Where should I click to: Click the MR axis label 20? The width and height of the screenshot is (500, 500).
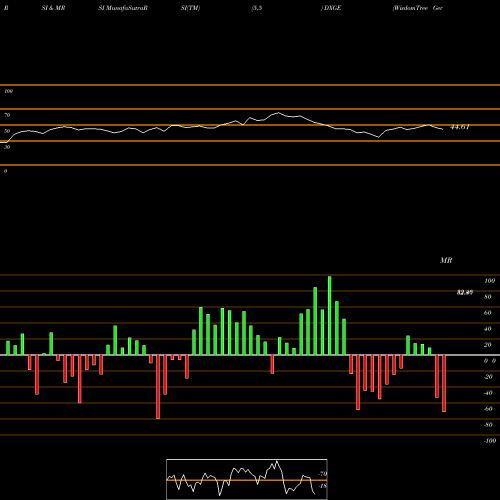488,345
